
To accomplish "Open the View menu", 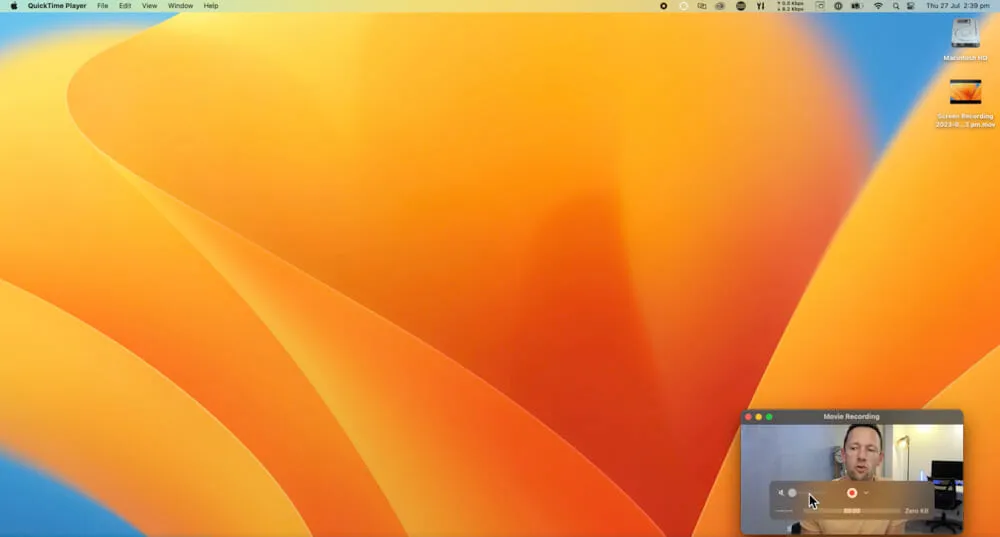I will click(149, 6).
